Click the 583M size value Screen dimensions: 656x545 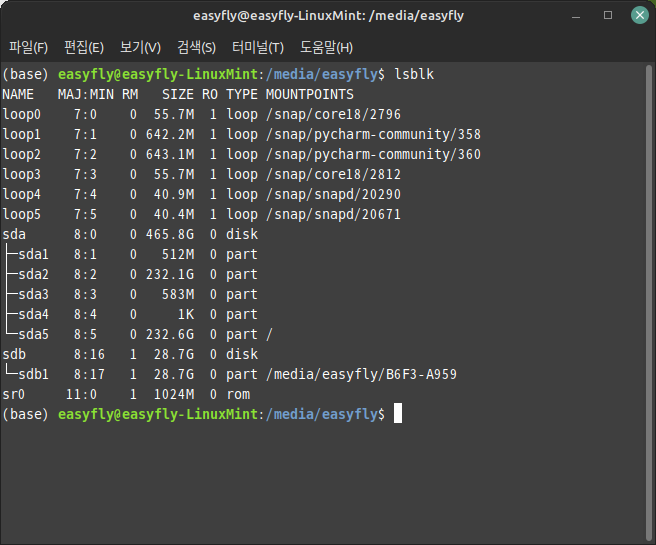point(178,294)
